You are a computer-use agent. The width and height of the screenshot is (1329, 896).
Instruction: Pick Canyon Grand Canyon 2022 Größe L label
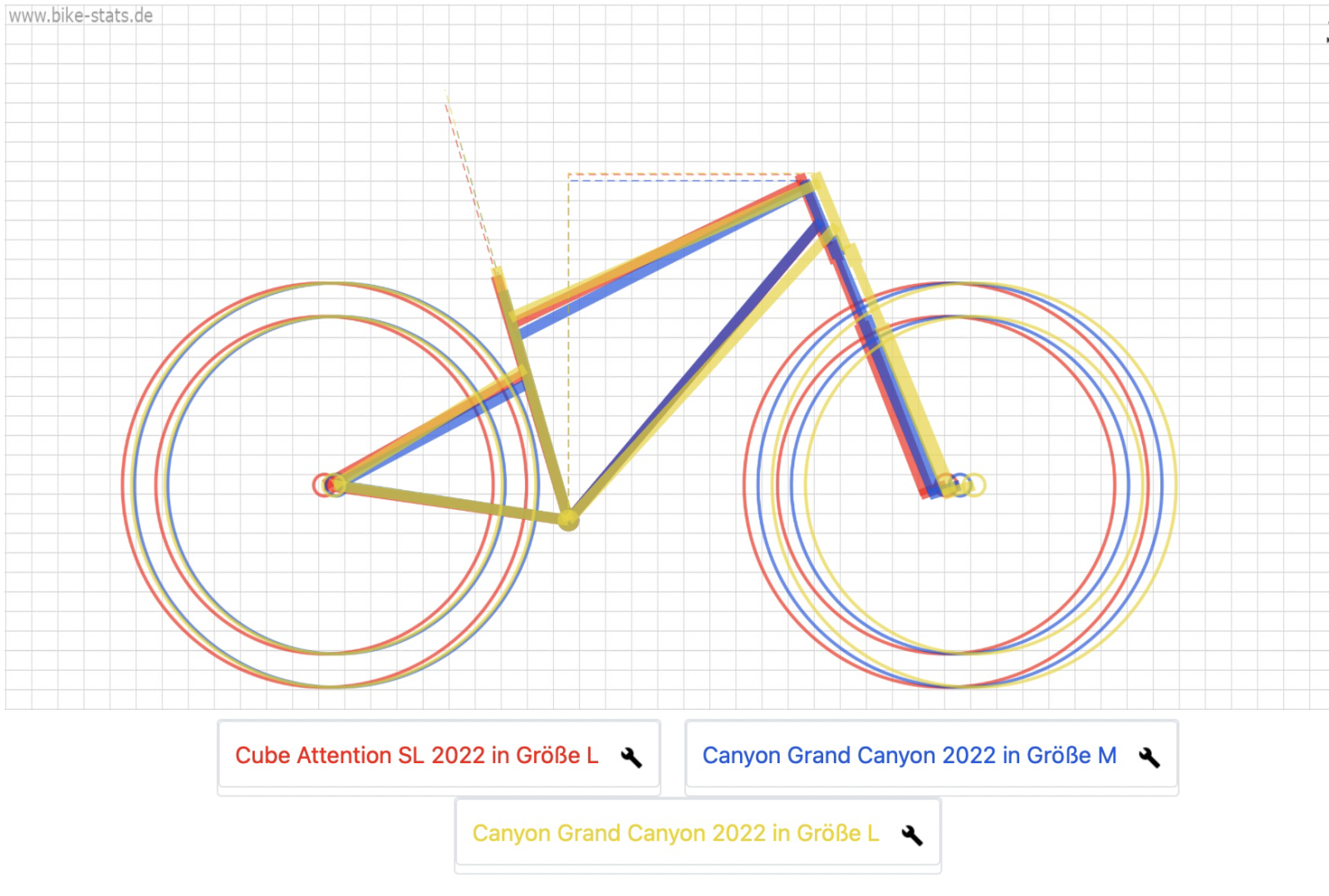[674, 834]
